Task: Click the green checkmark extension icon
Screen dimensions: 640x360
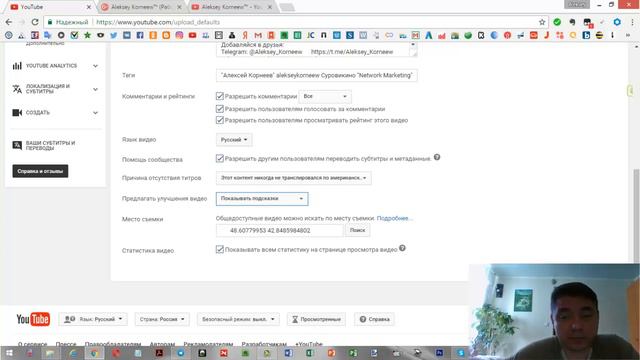Action: coord(557,22)
